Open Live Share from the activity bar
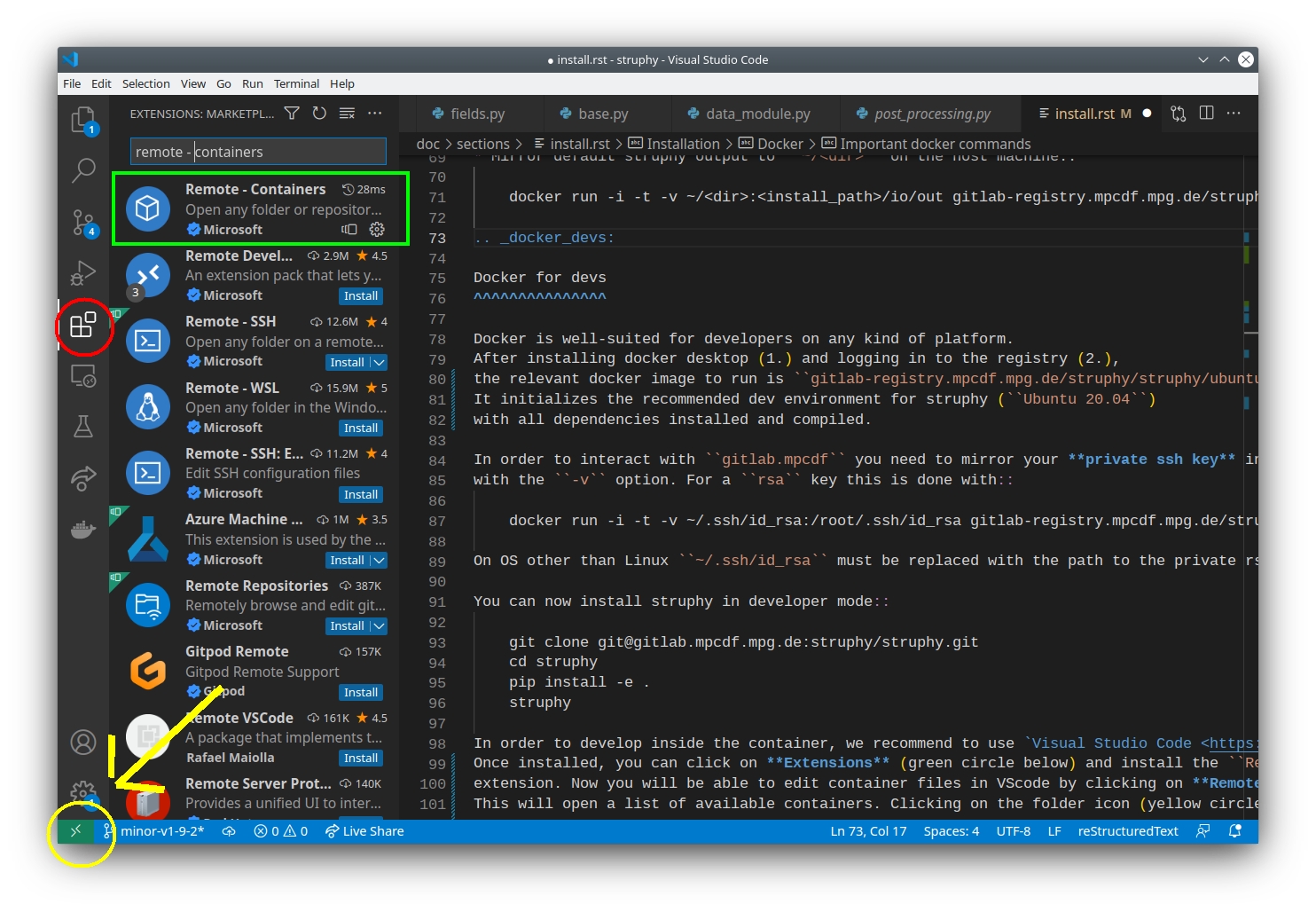The height and width of the screenshot is (912, 1316). [x=83, y=478]
